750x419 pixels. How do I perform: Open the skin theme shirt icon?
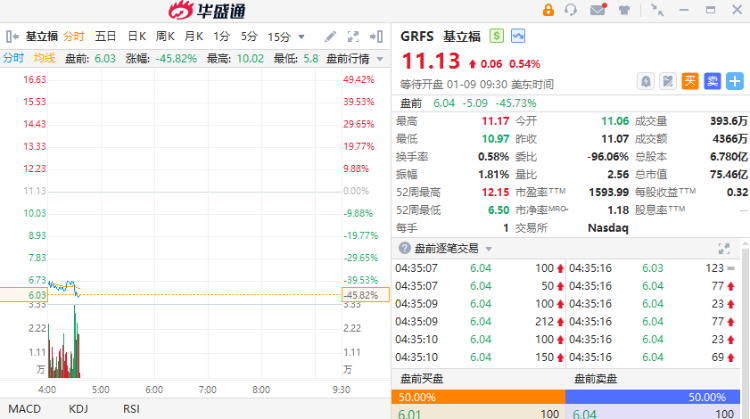pyautogui.click(x=624, y=10)
